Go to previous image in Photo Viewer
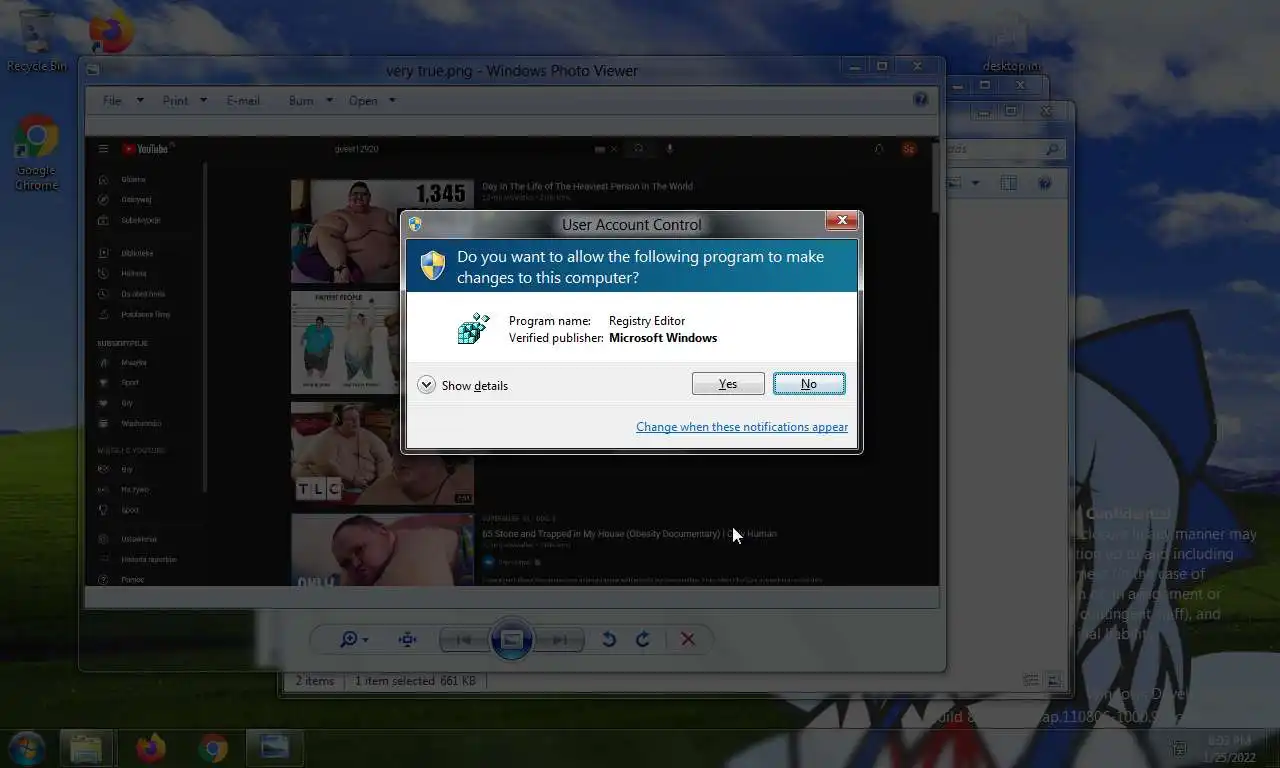Image resolution: width=1280 pixels, height=768 pixels. 463,640
